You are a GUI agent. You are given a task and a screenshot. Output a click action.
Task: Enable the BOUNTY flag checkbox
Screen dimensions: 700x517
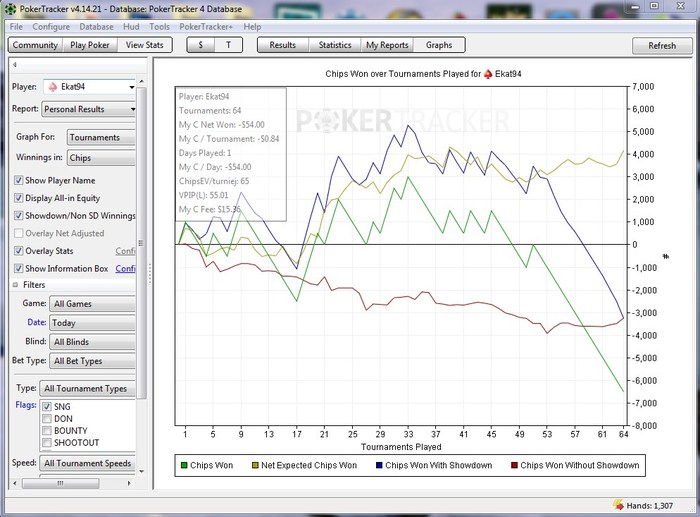click(47, 431)
